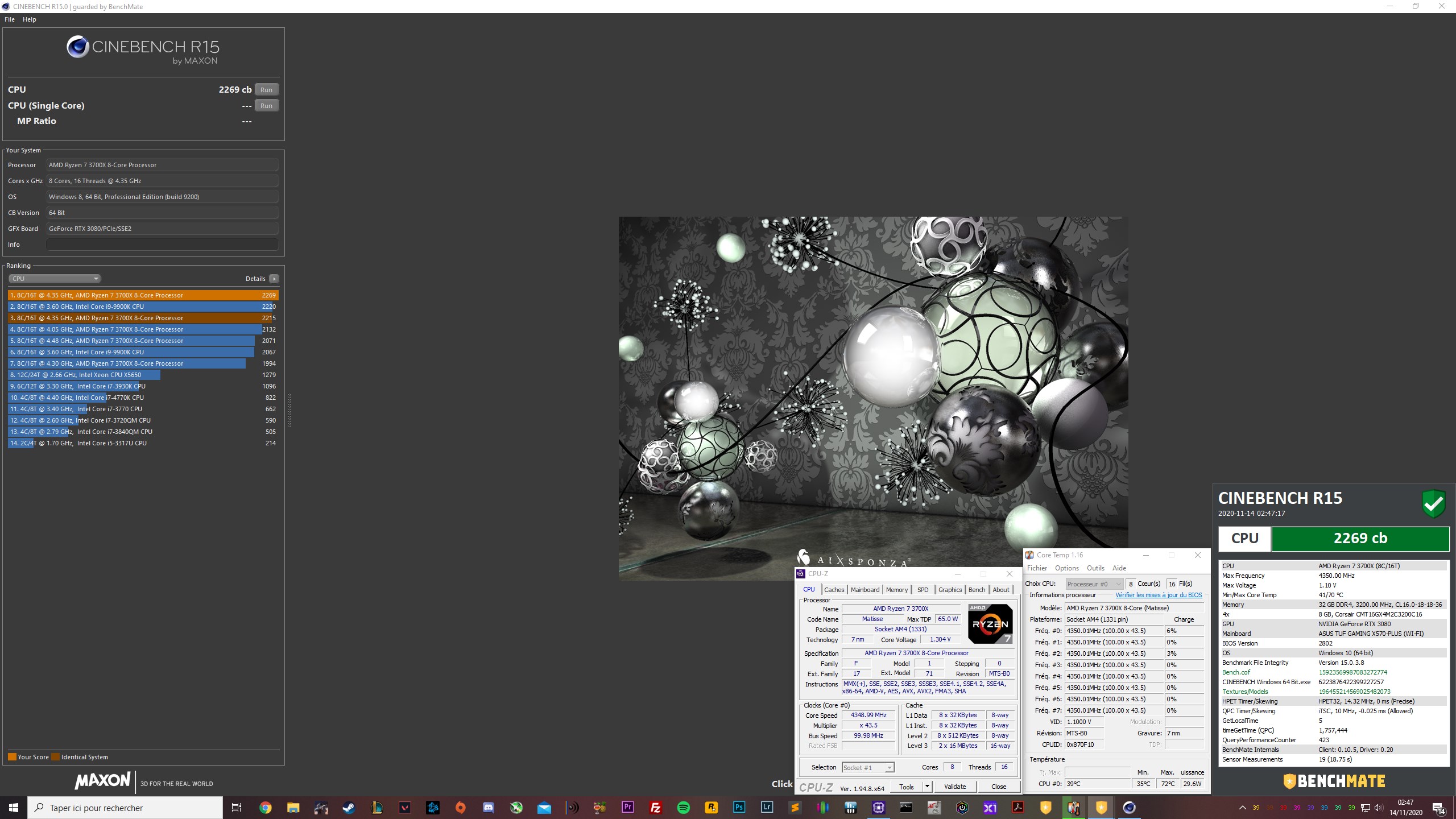Image resolution: width=1456 pixels, height=819 pixels.
Task: Click the CPU-Z Tools button
Action: [907, 787]
